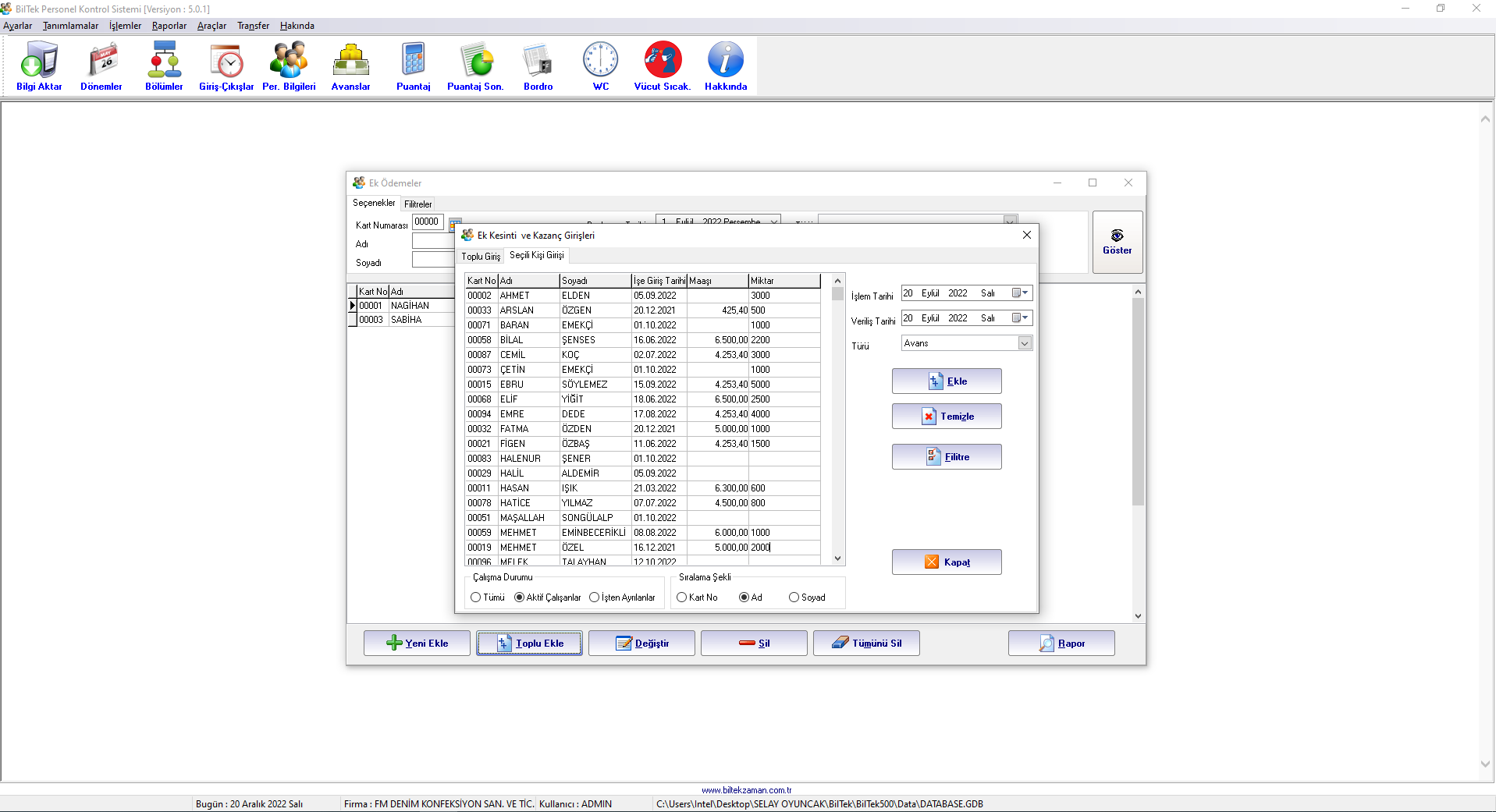
Task: Sort by Ad radio
Action: click(744, 597)
